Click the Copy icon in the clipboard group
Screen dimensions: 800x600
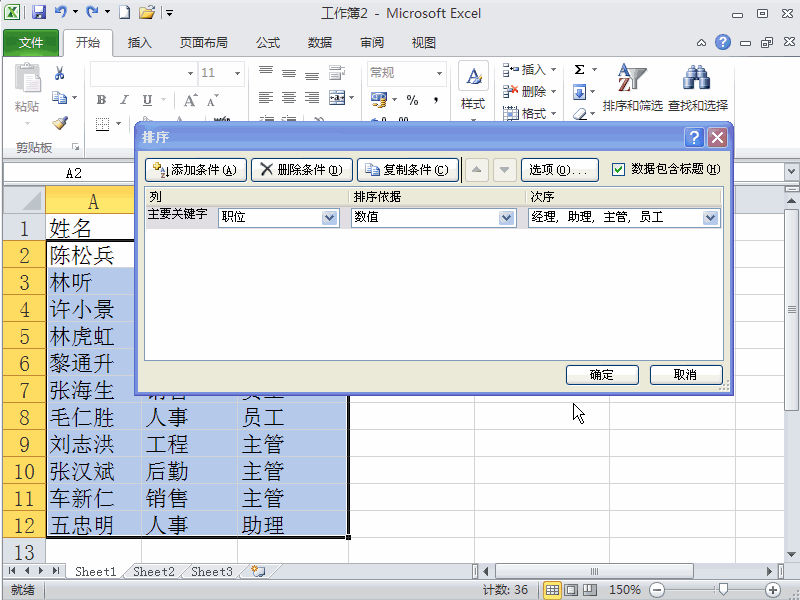[59, 97]
